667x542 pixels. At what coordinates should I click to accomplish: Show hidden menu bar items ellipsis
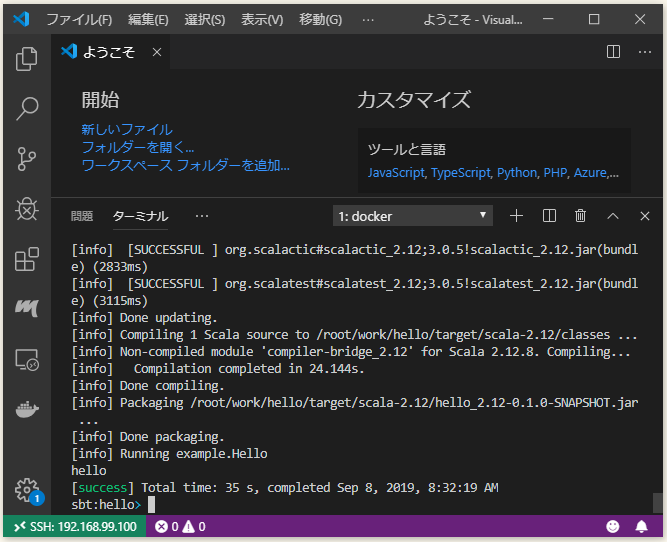[x=368, y=20]
